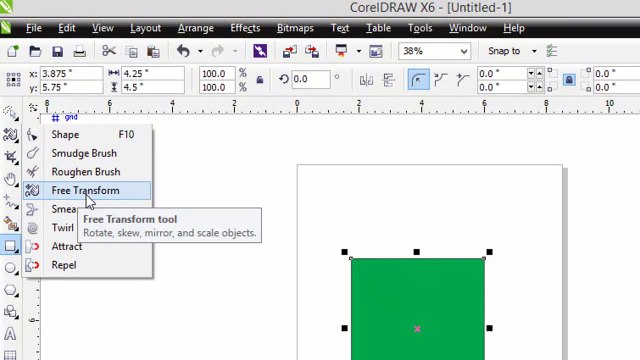This screenshot has width=640, height=360.
Task: Select the Ellipse tool in the toolbox
Action: pos(10,268)
